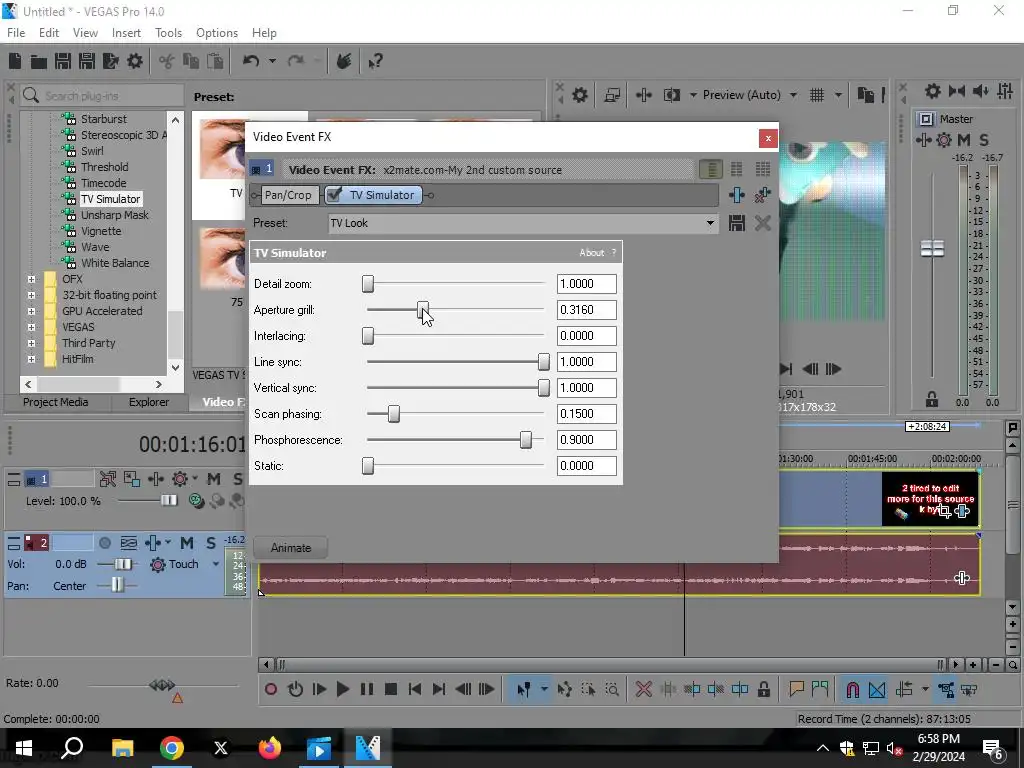Go to start of project

point(415,689)
